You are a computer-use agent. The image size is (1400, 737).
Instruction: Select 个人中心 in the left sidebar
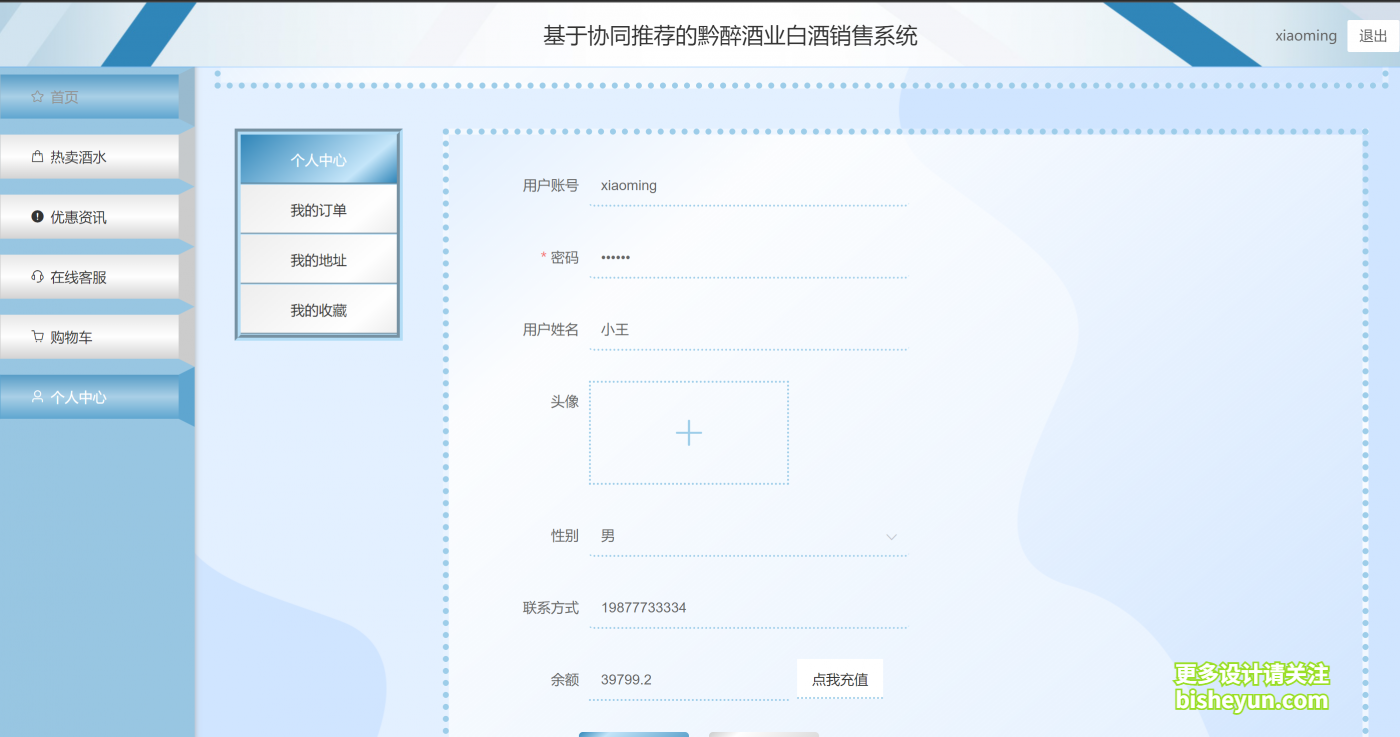click(89, 397)
